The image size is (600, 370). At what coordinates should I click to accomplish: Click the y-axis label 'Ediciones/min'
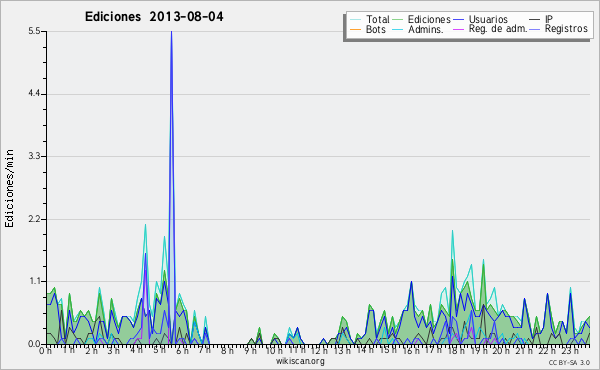(9, 188)
